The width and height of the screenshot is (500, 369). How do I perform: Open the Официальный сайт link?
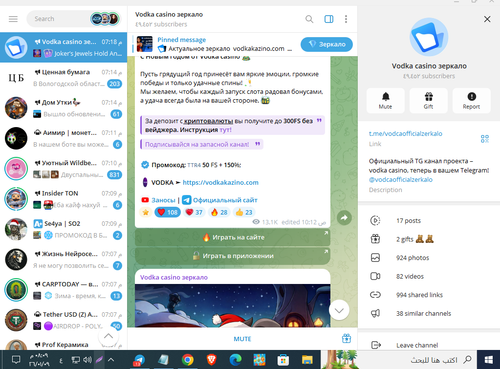[225, 200]
